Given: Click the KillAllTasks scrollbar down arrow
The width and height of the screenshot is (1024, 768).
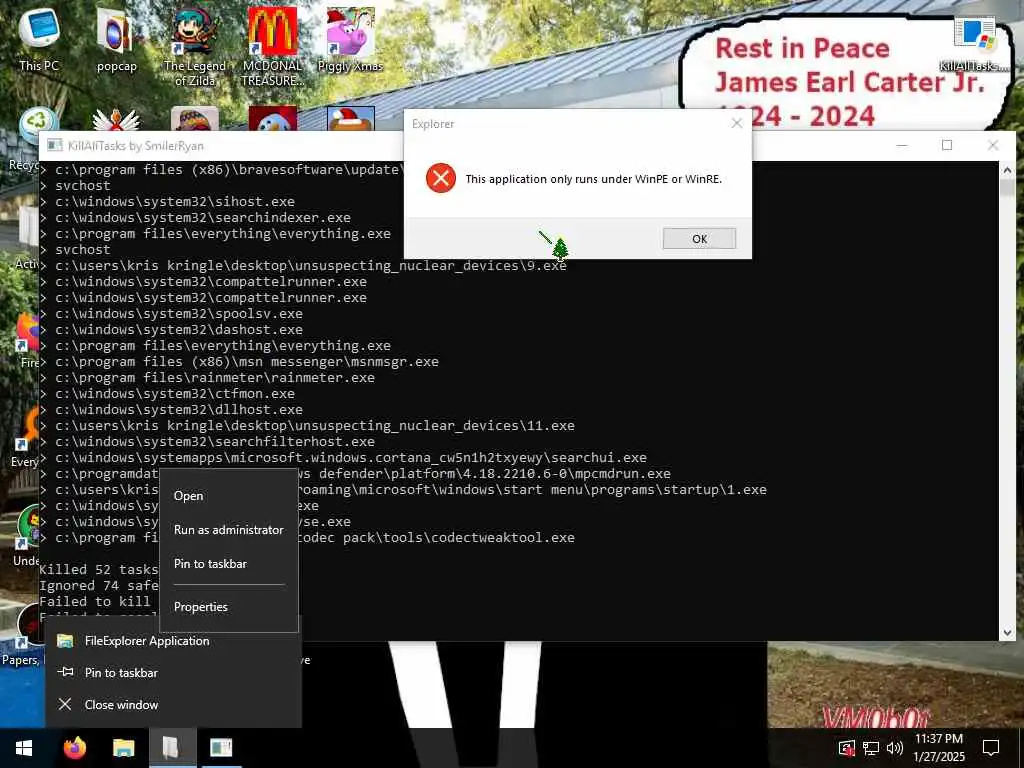Looking at the screenshot, I should [1007, 632].
